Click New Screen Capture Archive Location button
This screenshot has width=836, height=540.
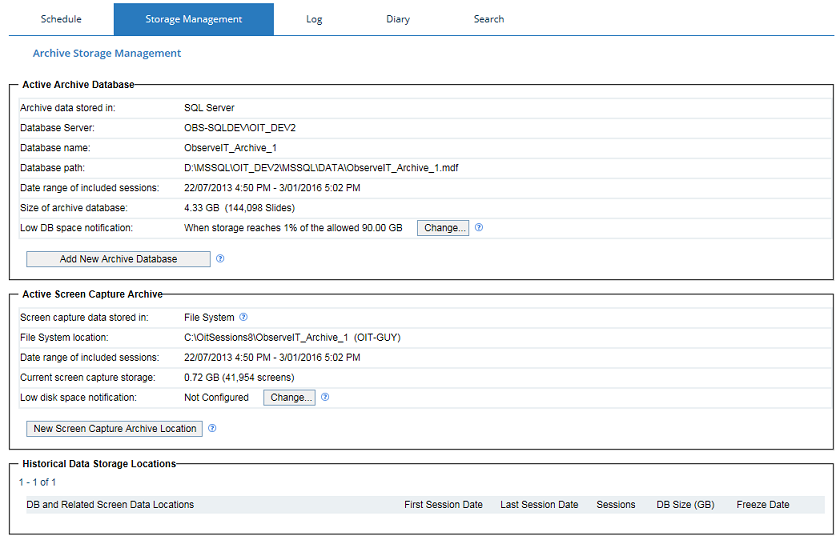tap(114, 429)
